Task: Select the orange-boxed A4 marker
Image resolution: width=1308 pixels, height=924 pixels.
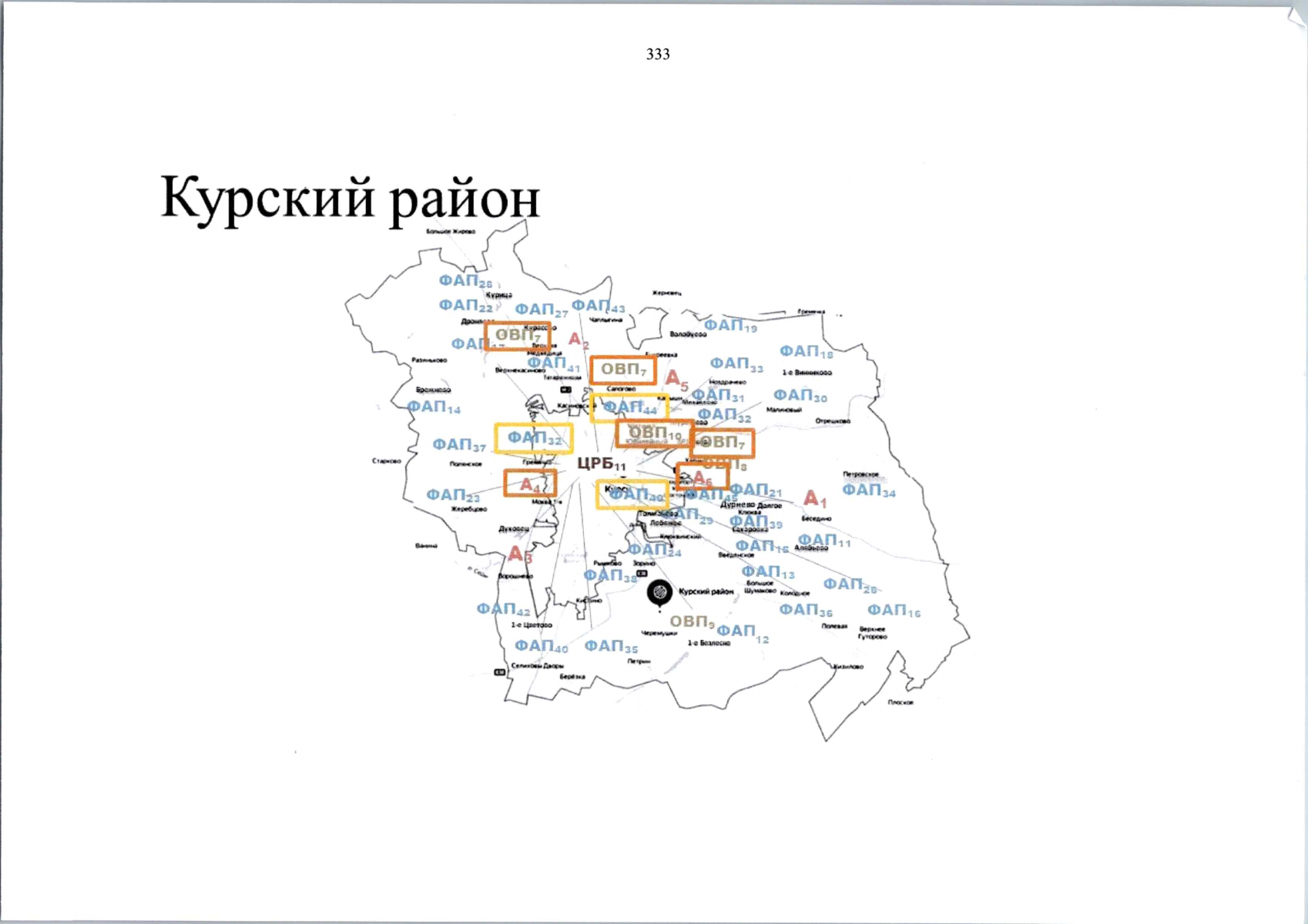Action: point(530,484)
